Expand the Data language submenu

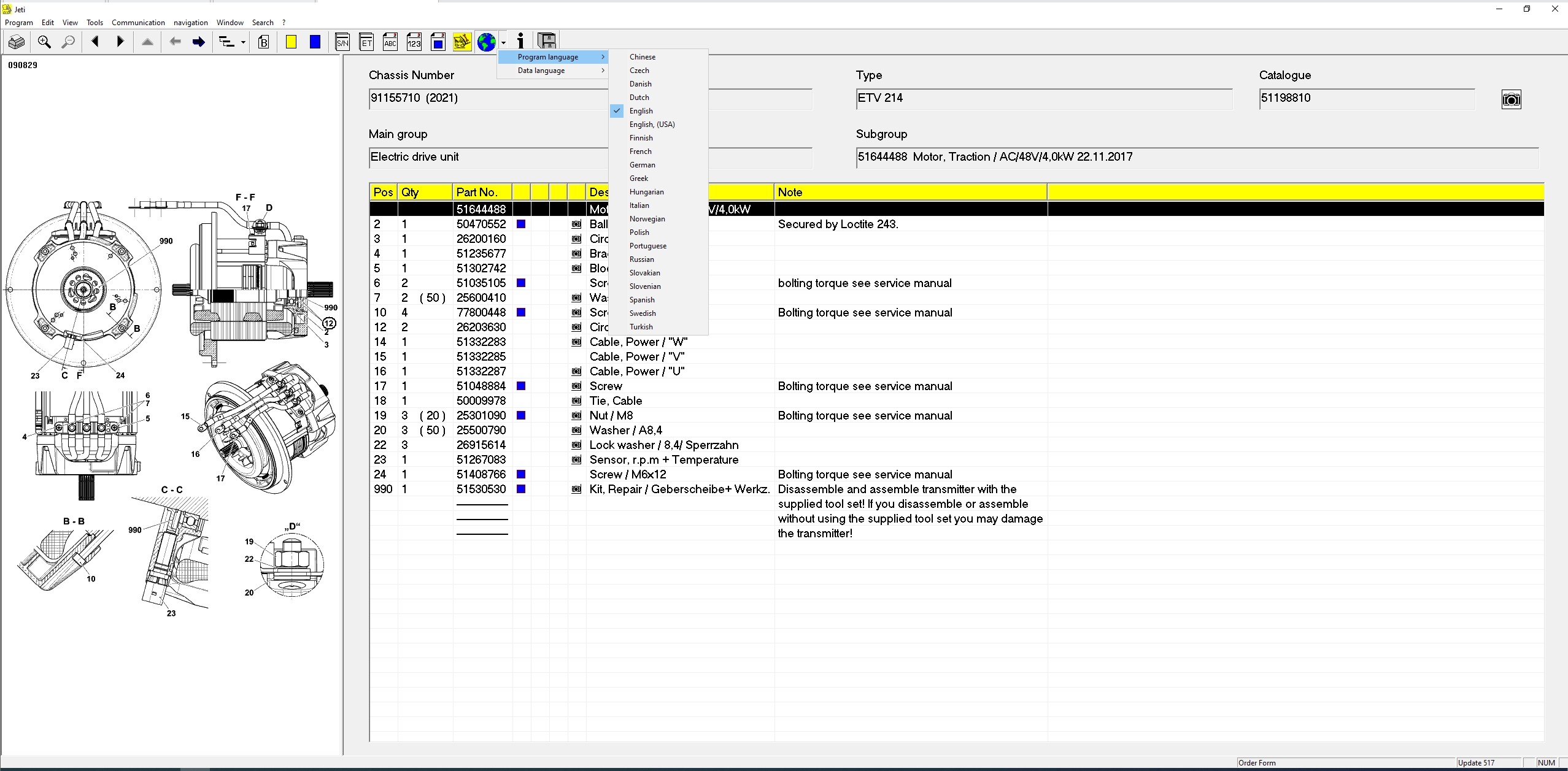552,71
